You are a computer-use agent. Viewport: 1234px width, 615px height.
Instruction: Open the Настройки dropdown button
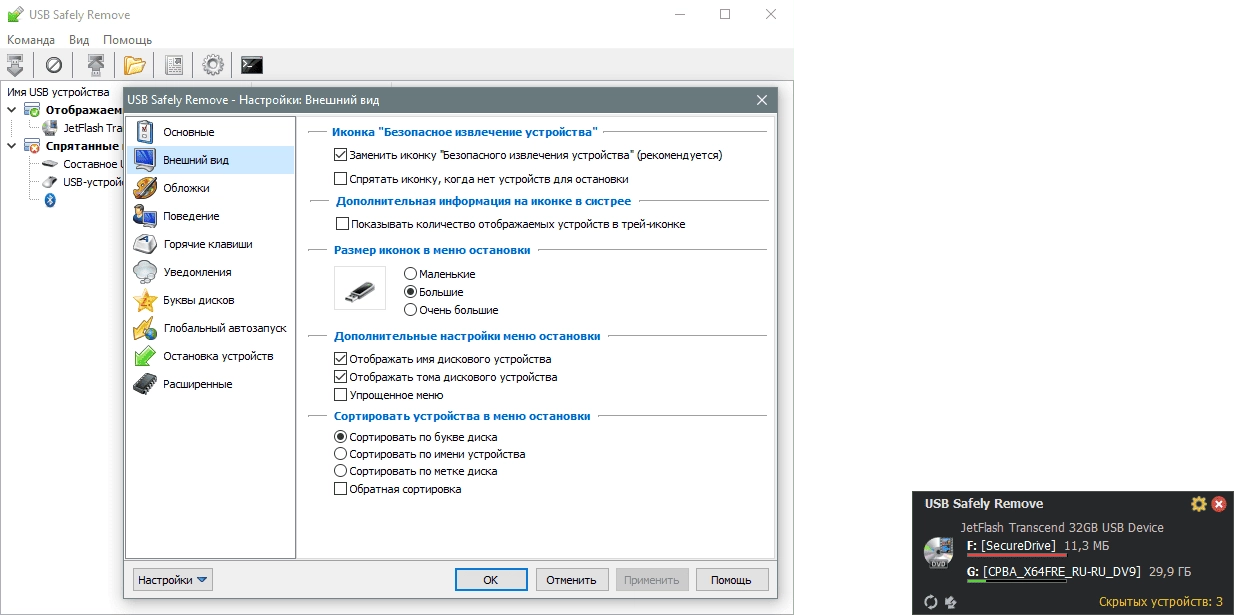173,579
